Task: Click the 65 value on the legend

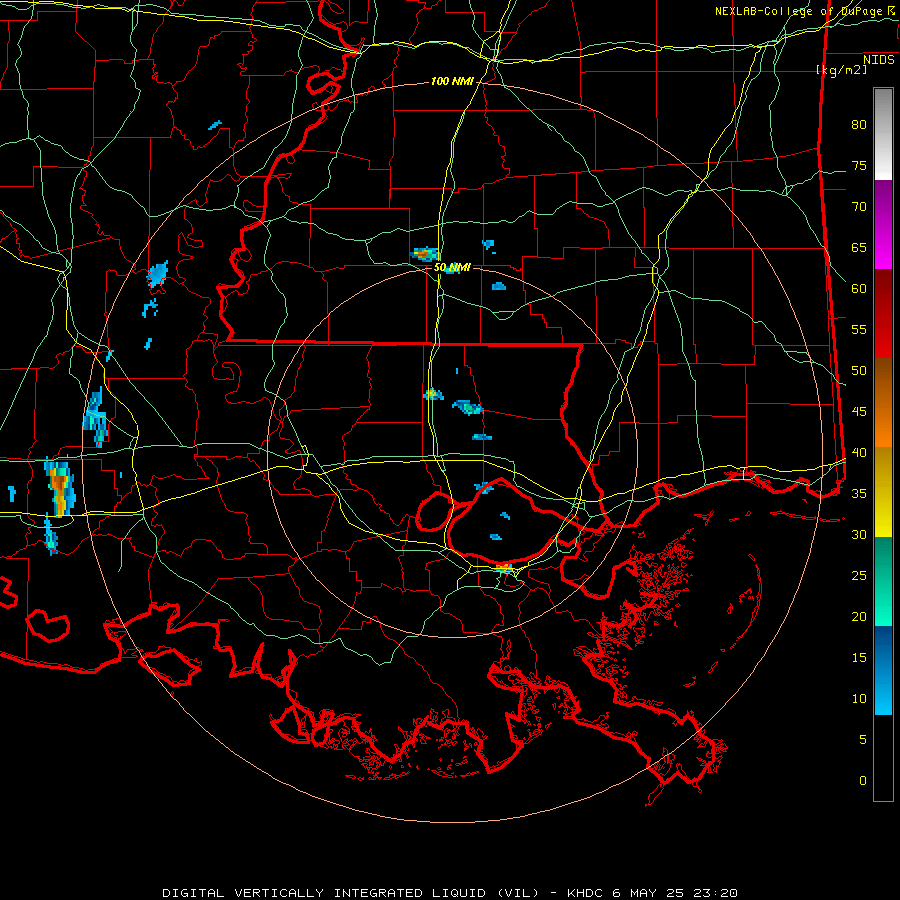Action: pos(859,248)
